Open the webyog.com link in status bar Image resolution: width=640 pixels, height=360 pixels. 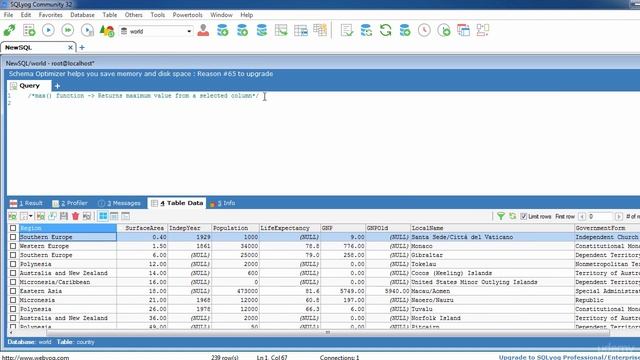[x=36, y=357]
